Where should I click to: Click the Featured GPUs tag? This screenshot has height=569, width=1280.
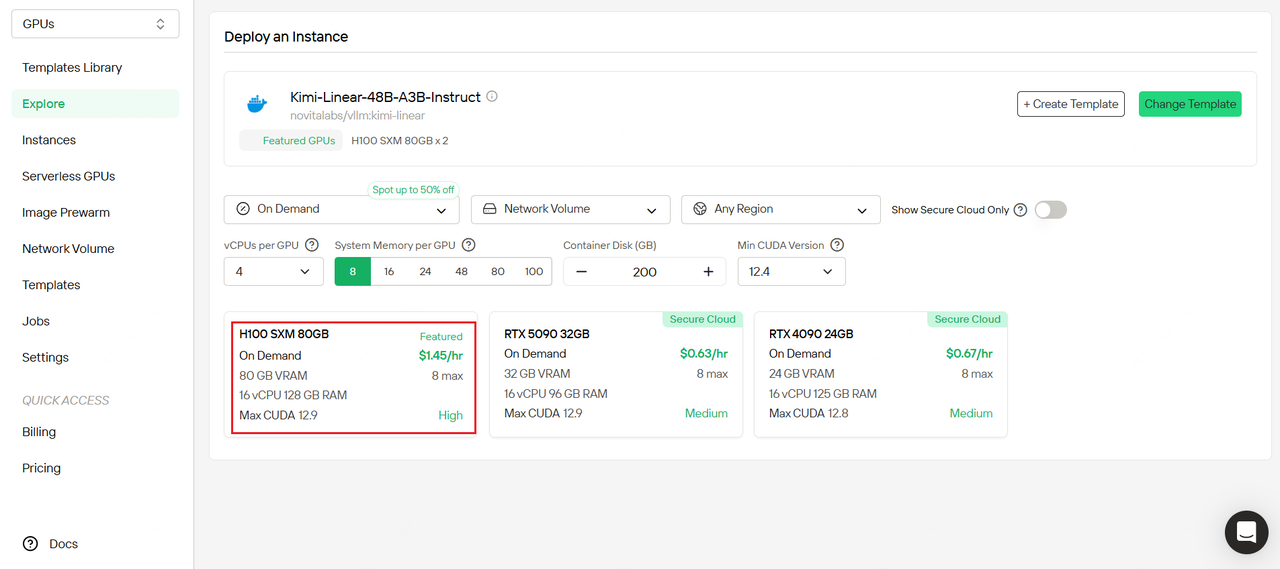290,141
